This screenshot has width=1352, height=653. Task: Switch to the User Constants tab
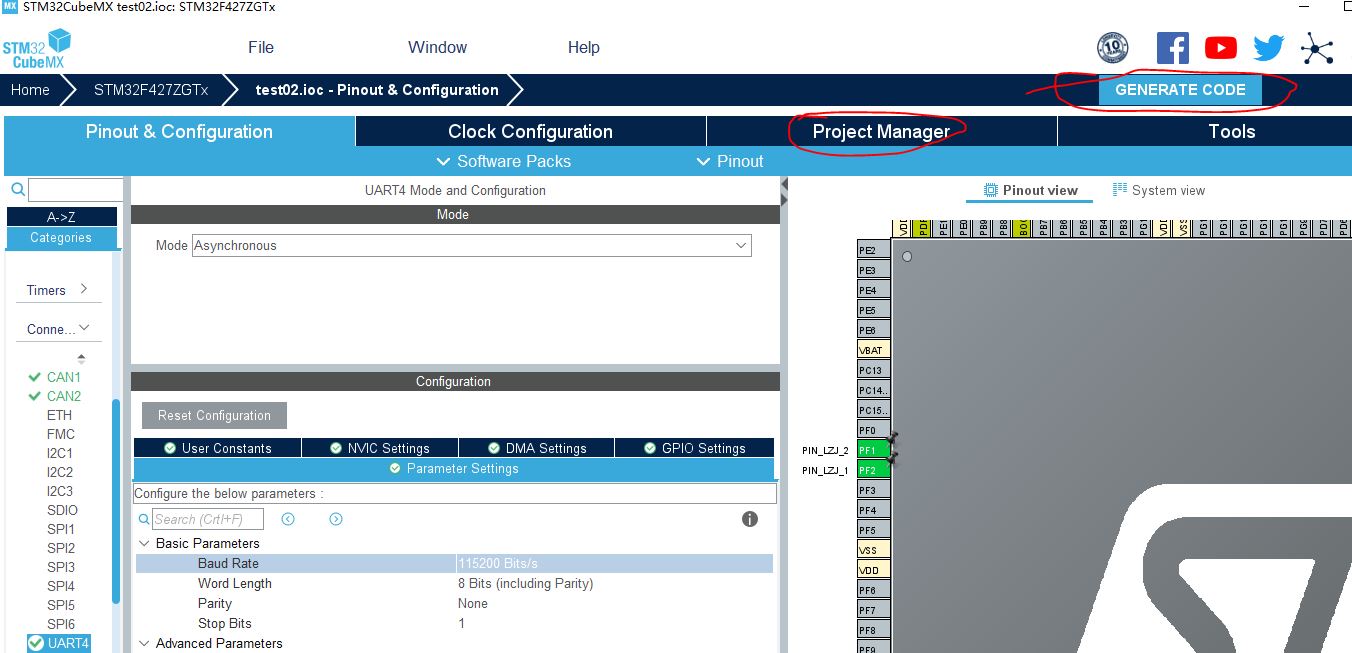[217, 448]
